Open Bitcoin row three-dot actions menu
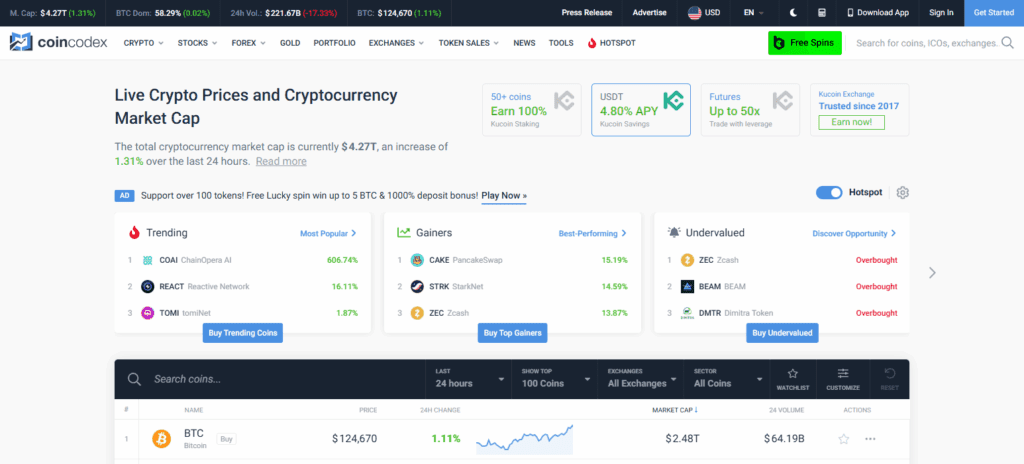This screenshot has height=464, width=1024. tap(870, 439)
